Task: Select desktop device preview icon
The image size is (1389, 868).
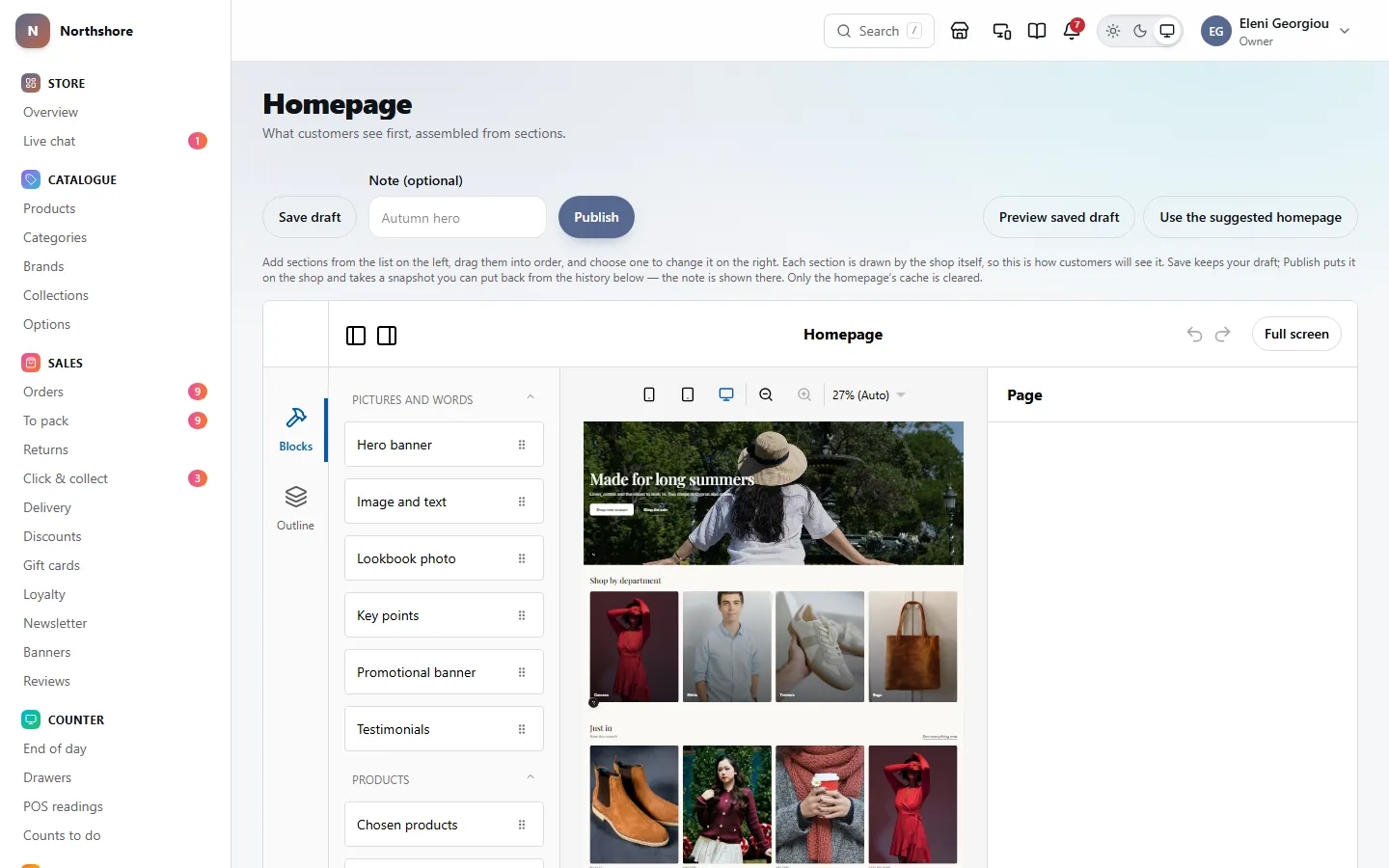Action: [726, 394]
